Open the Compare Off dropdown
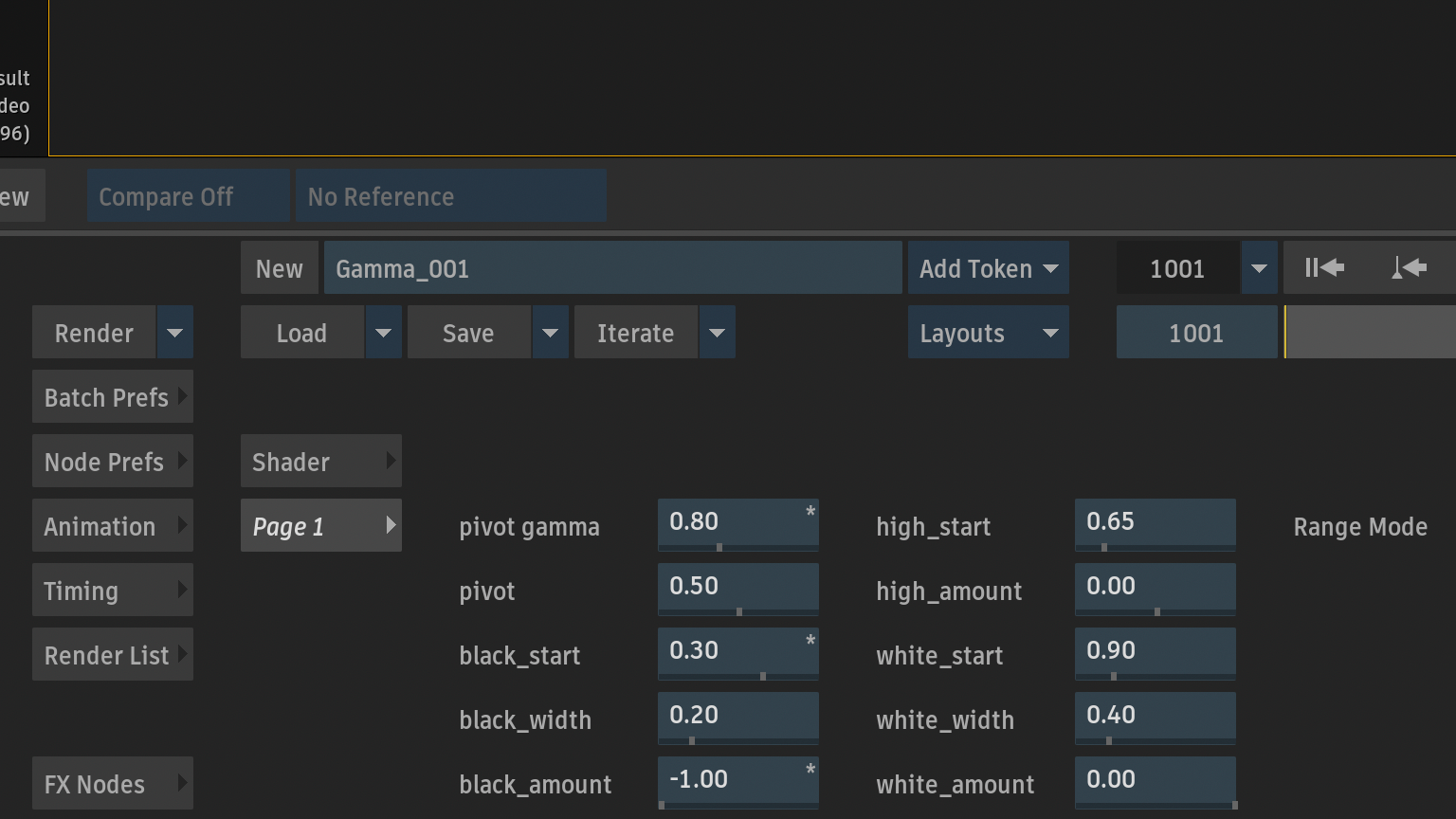The width and height of the screenshot is (1456, 819). coord(189,196)
